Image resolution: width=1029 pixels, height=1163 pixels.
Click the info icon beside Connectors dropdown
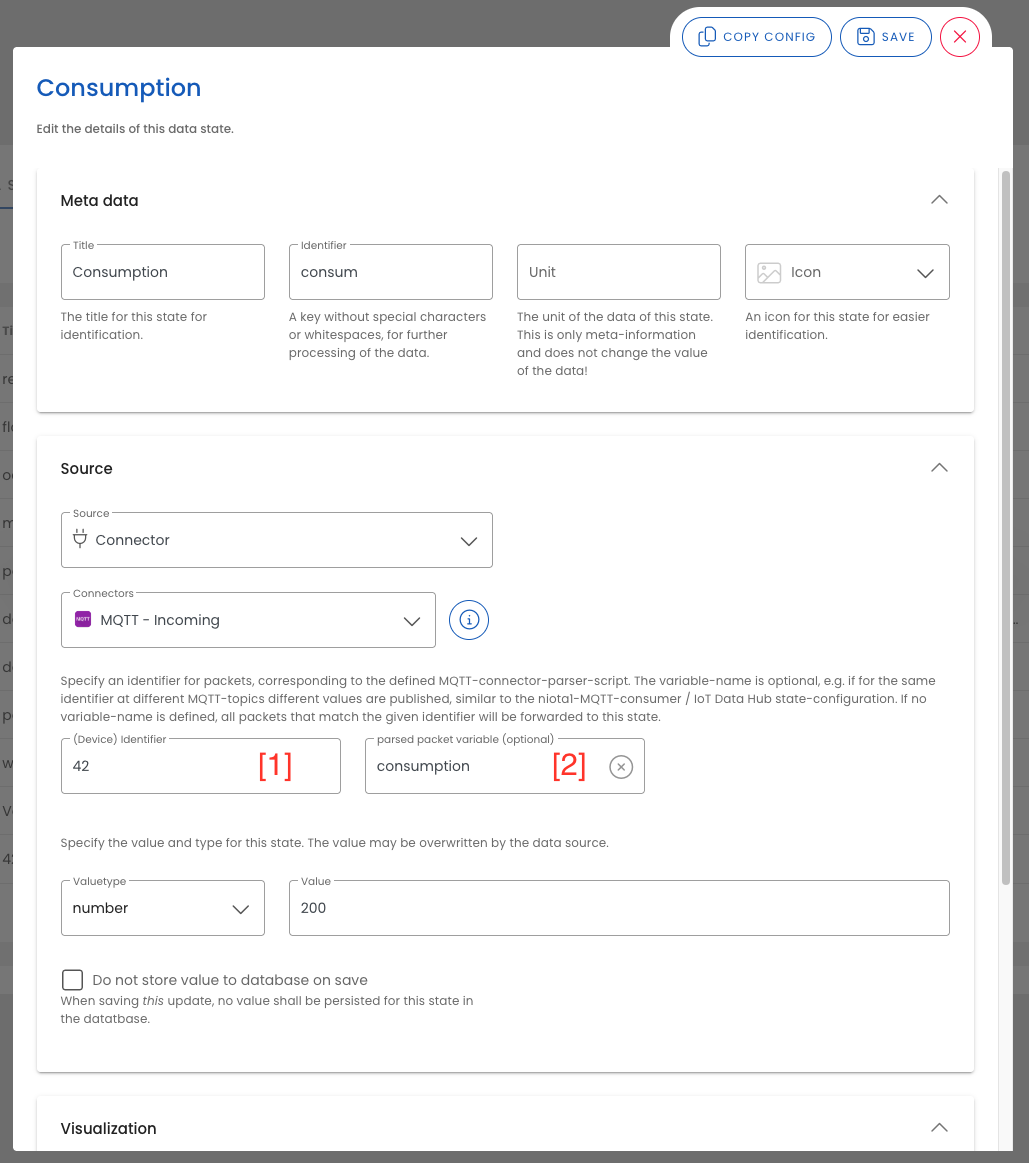(469, 620)
